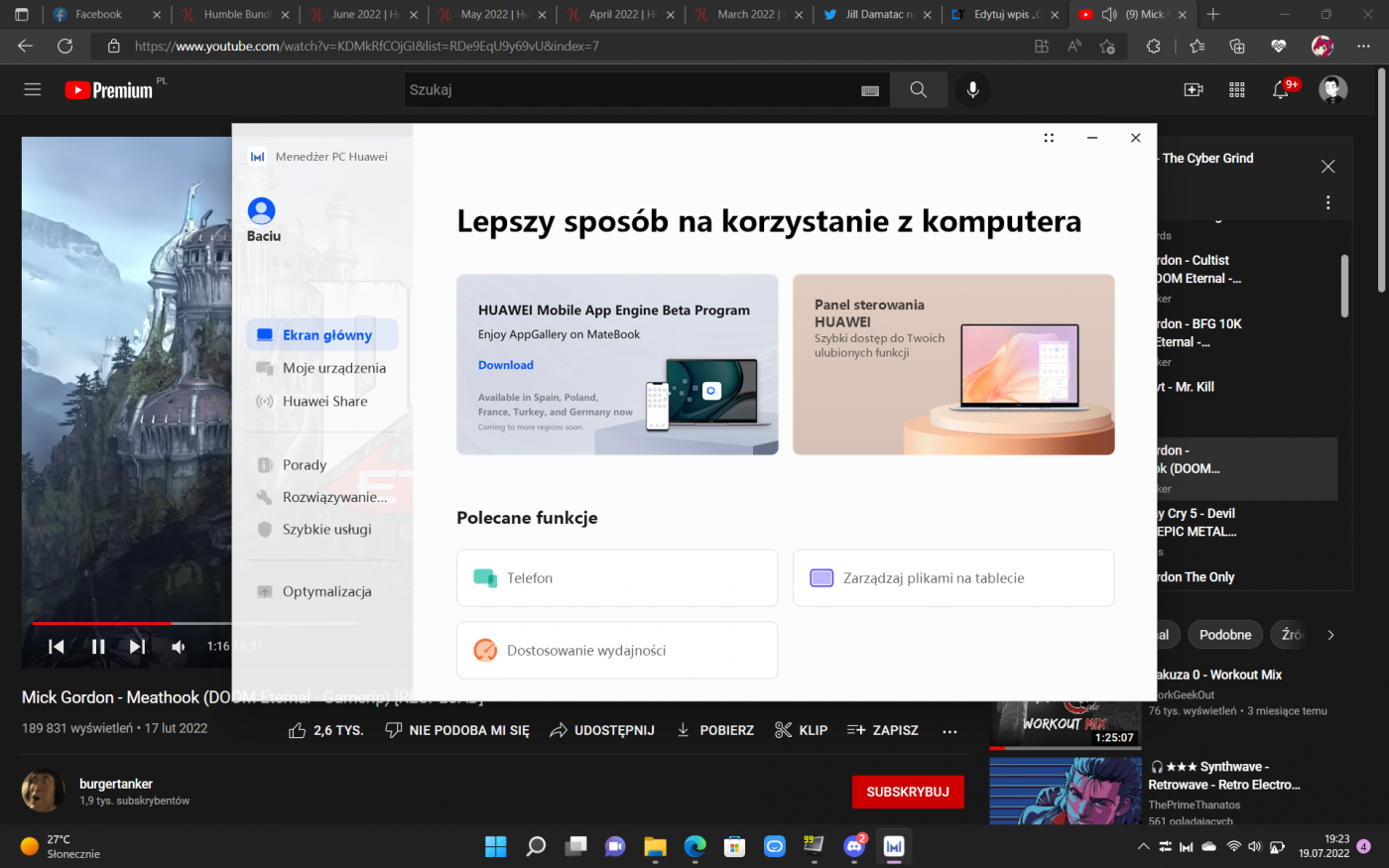Advance filter chips with right arrow

point(1330,635)
